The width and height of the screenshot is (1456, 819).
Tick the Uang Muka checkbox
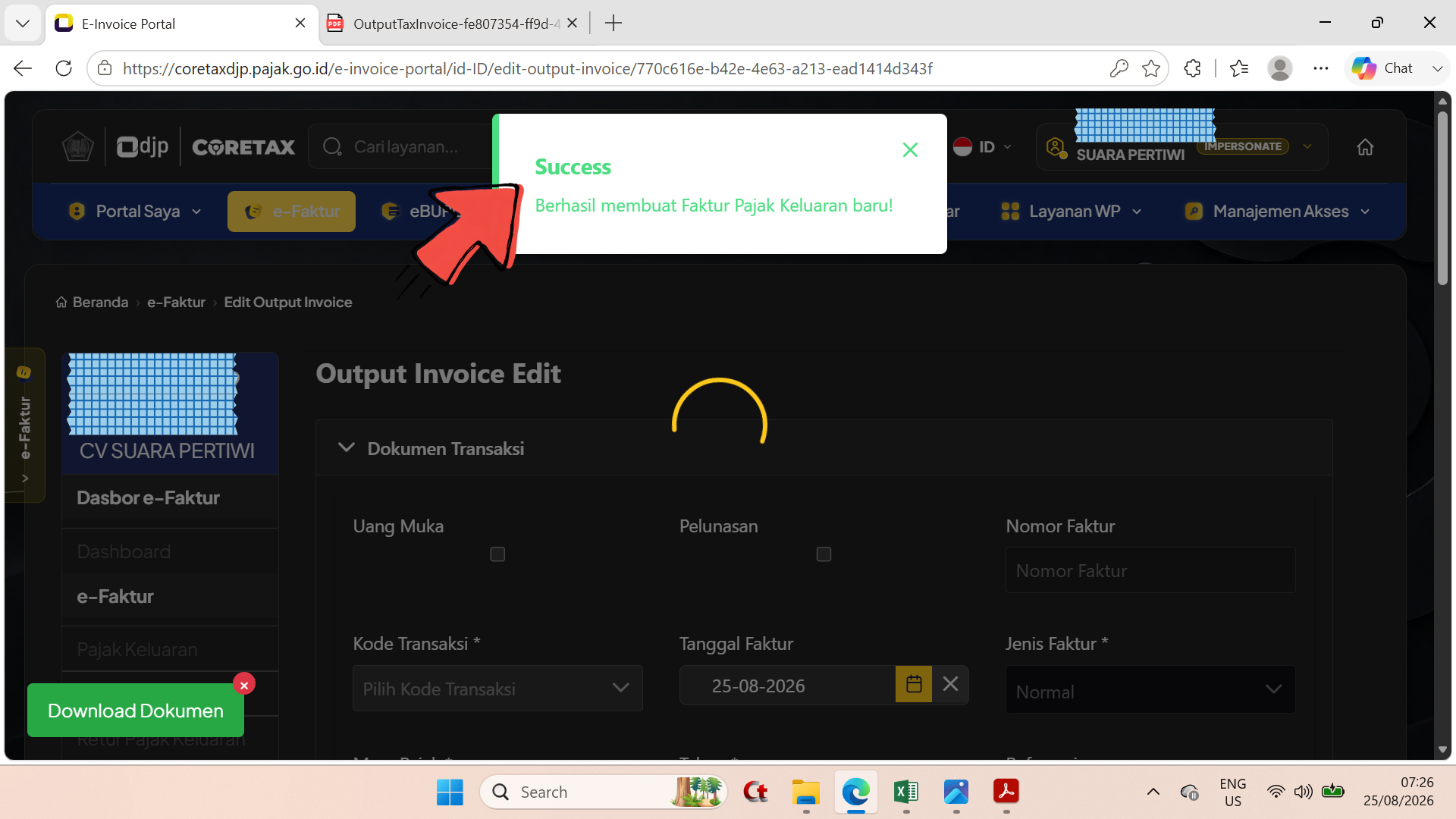point(497,554)
